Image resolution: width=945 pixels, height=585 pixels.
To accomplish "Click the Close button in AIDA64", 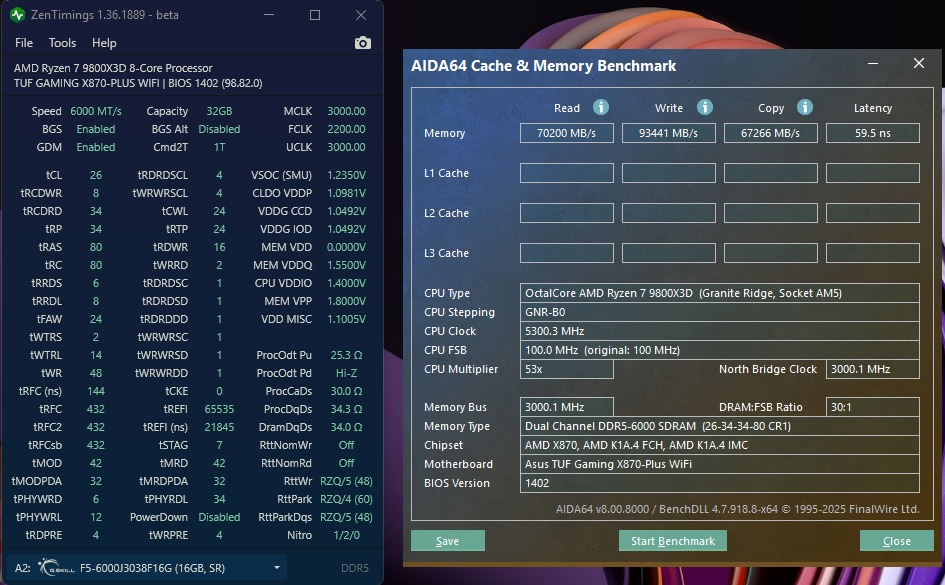I will (x=896, y=540).
